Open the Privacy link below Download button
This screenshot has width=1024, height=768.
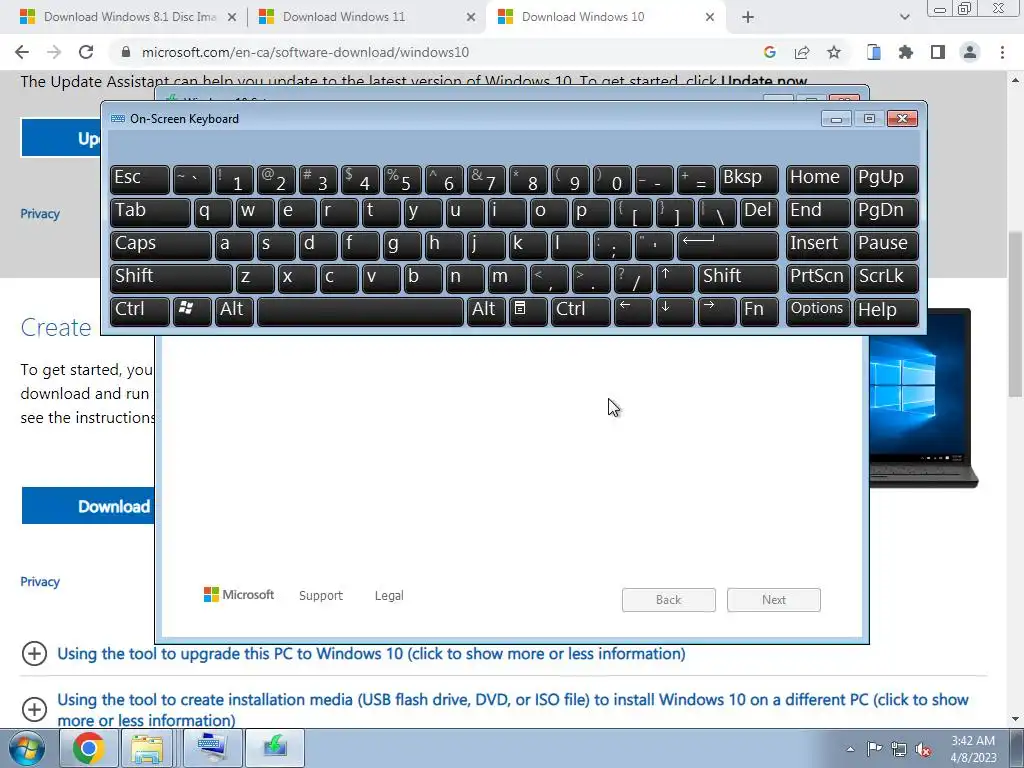pyautogui.click(x=40, y=582)
